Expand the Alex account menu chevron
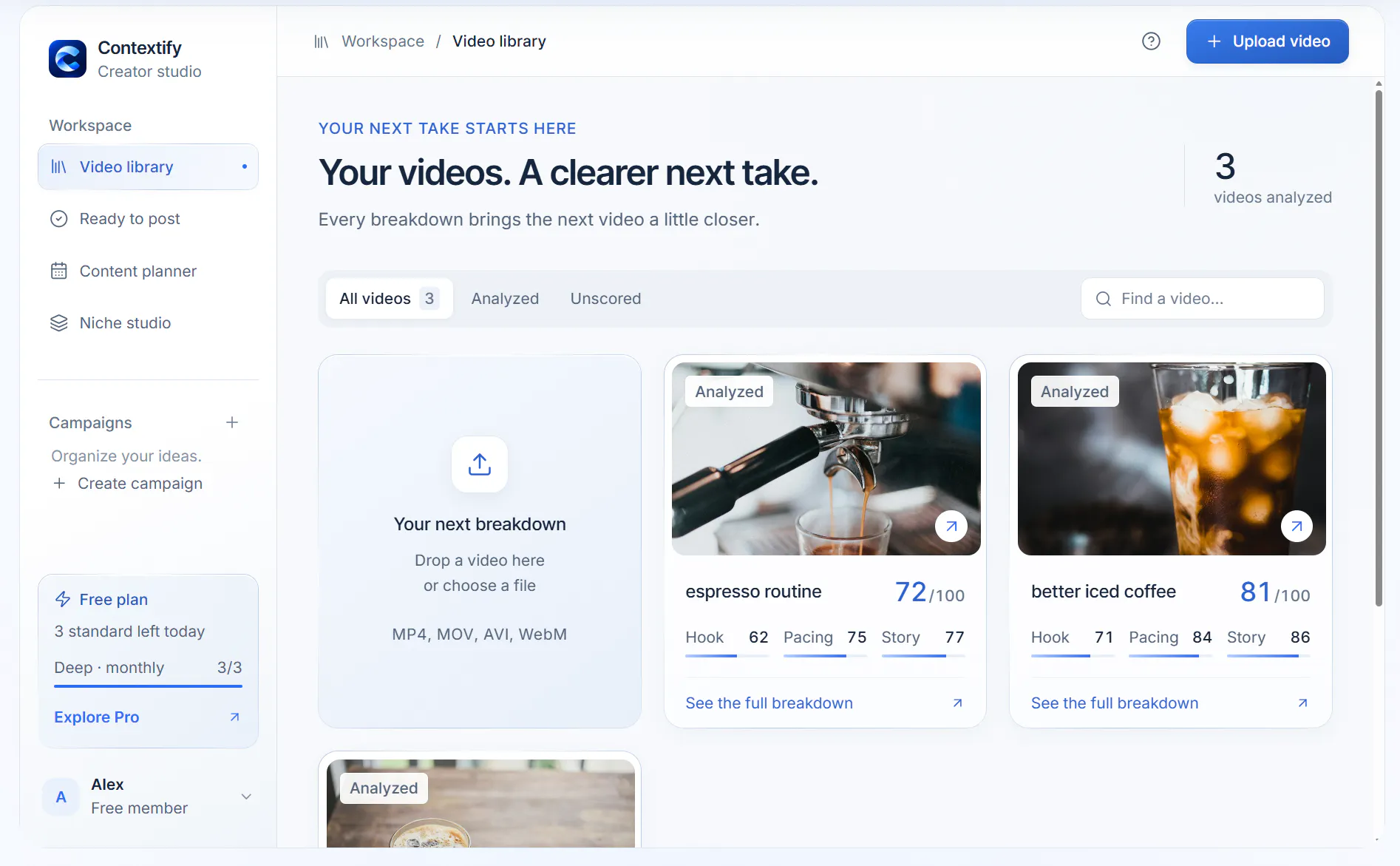Viewport: 1400px width, 866px height. click(246, 796)
